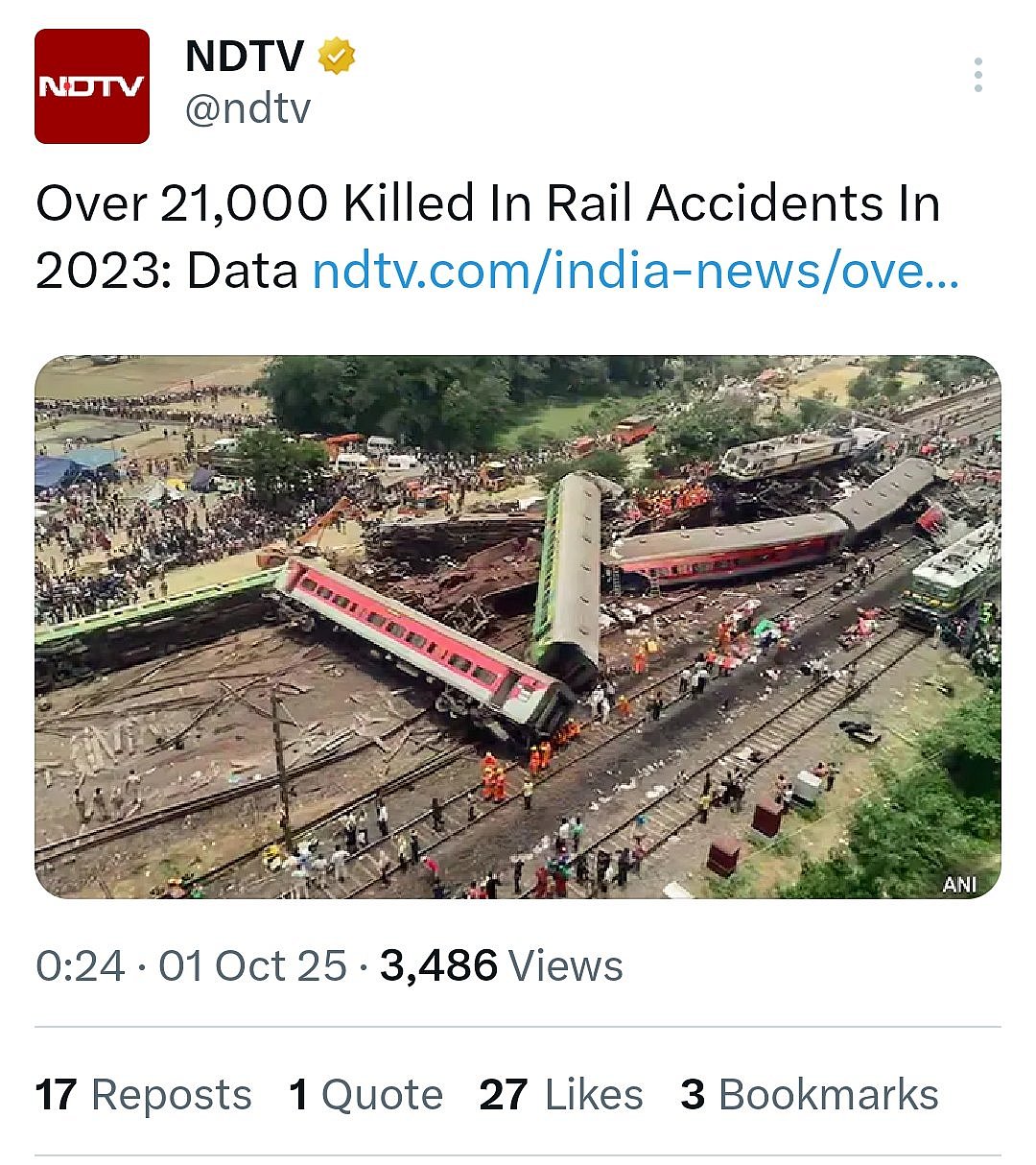The image size is (1036, 1165).
Task: Click the NDTV display name
Action: [244, 57]
